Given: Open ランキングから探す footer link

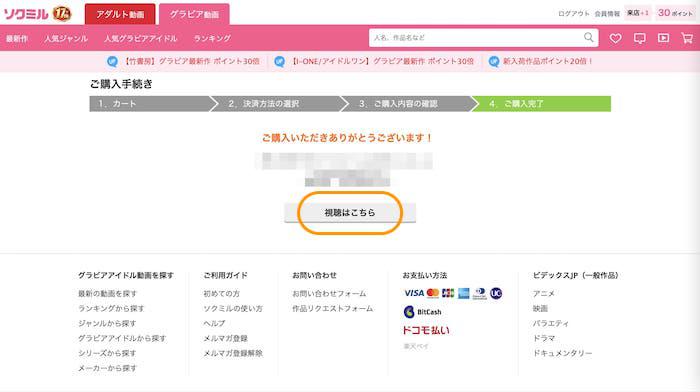Looking at the screenshot, I should (x=111, y=308).
